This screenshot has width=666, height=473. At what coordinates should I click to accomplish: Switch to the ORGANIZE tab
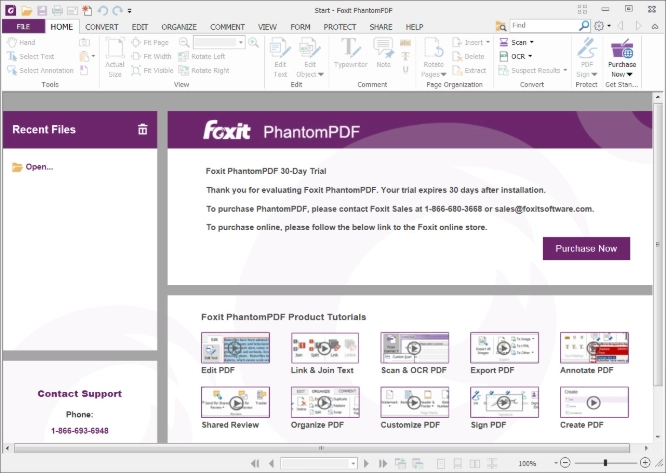[x=179, y=27]
